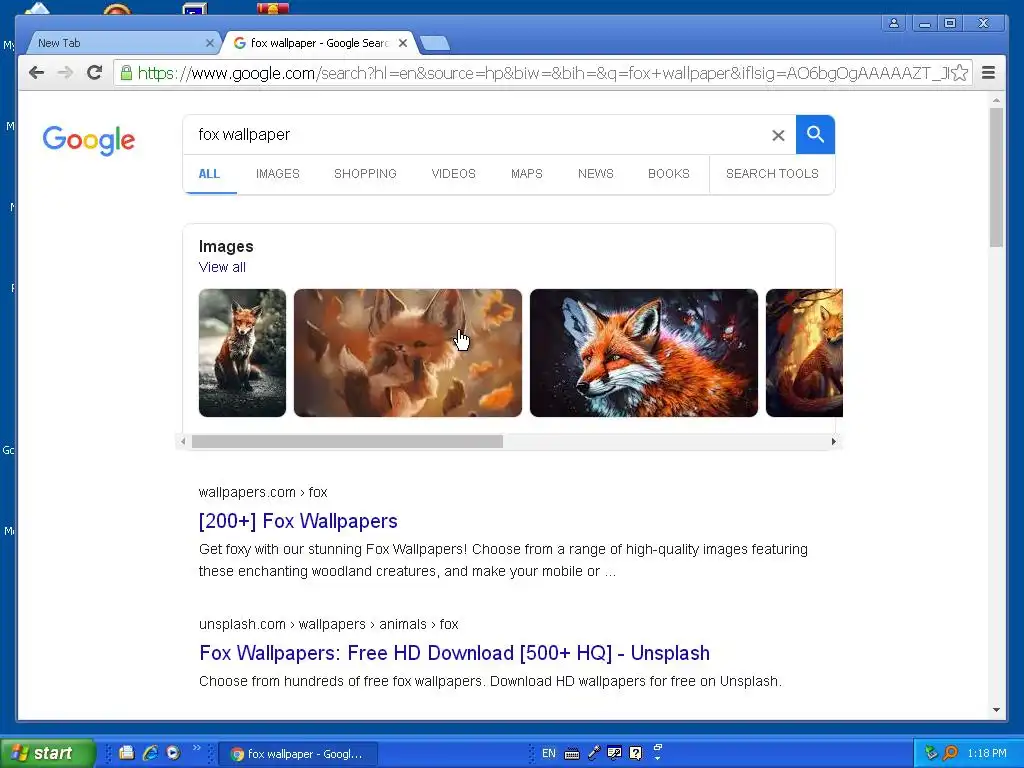Screen dimensions: 1024x768
Task: Open the partially visible forest fox thumbnail
Action: coord(804,353)
